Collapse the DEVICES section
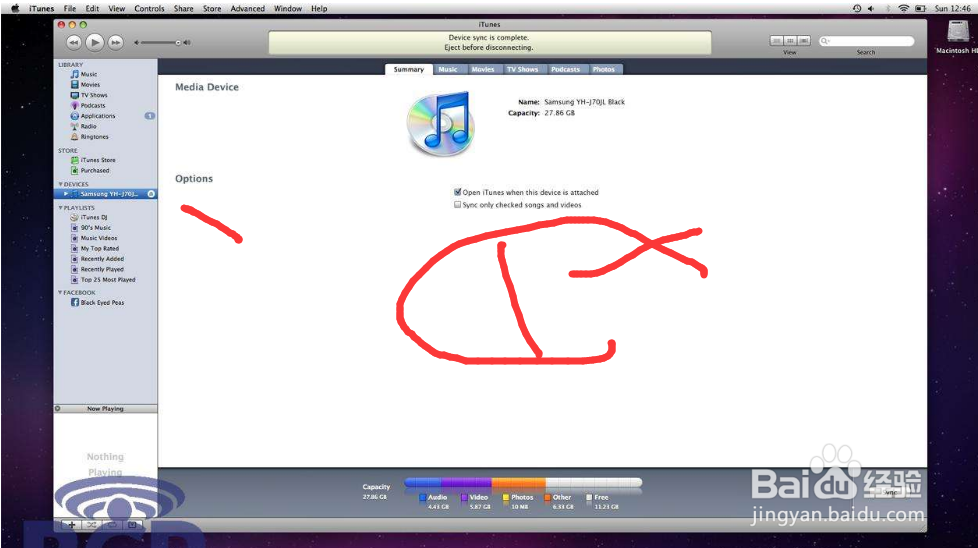The image size is (978, 548). click(61, 185)
